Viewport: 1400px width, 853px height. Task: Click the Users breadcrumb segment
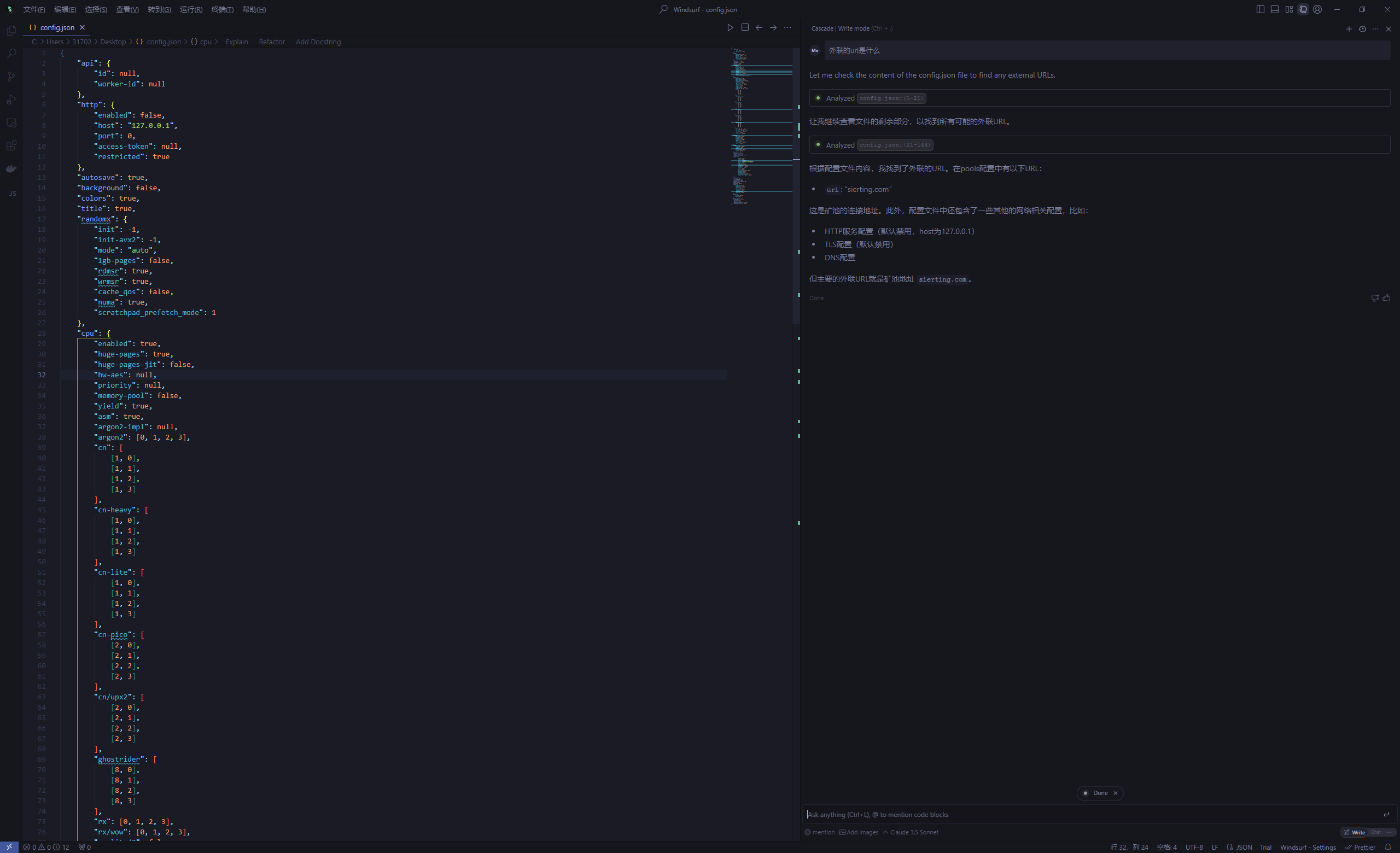tap(55, 42)
